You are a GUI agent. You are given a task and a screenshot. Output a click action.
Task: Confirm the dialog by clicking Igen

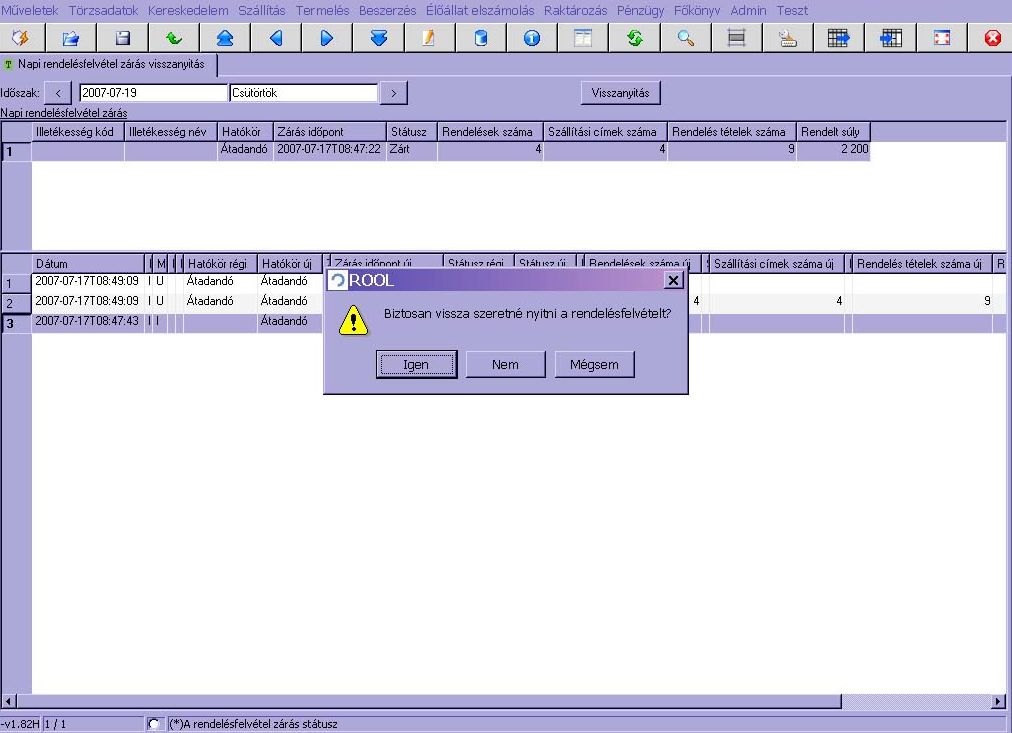point(416,365)
